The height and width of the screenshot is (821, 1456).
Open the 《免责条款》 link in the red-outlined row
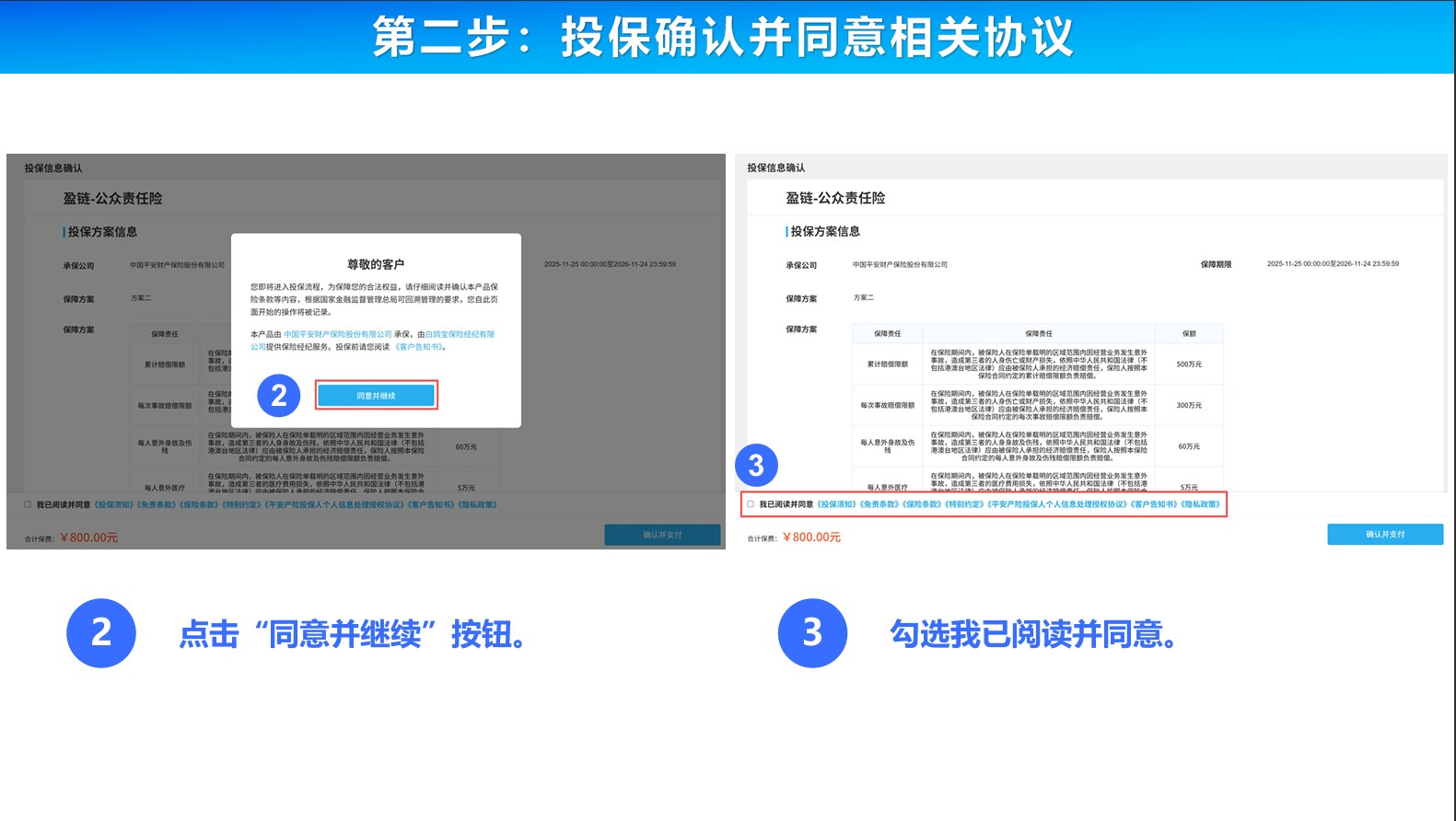(879, 504)
